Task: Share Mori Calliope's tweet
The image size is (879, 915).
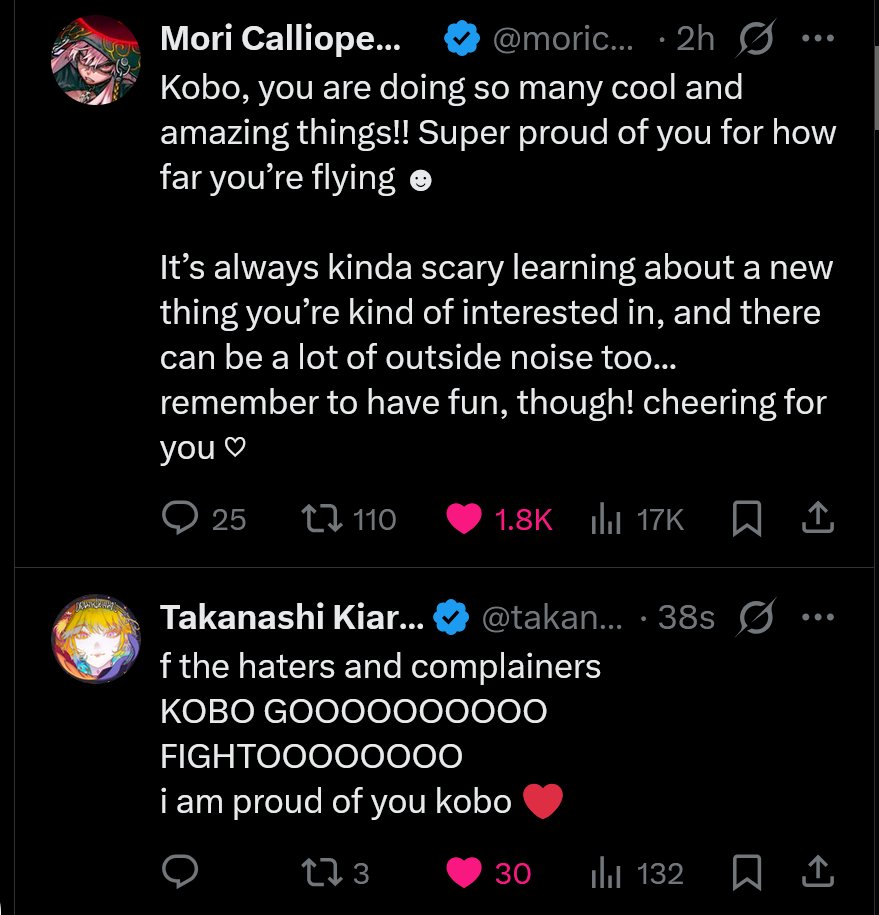Action: tap(817, 518)
